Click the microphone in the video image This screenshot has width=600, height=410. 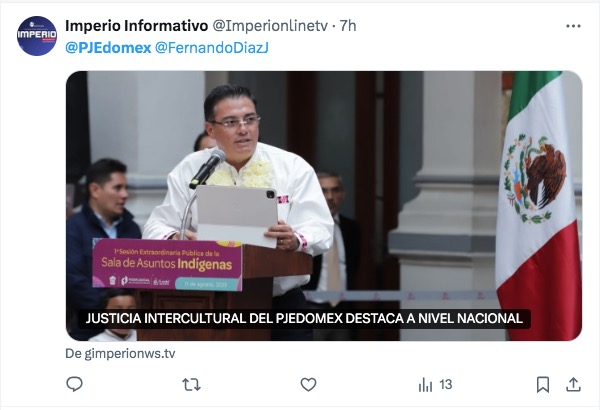(207, 168)
